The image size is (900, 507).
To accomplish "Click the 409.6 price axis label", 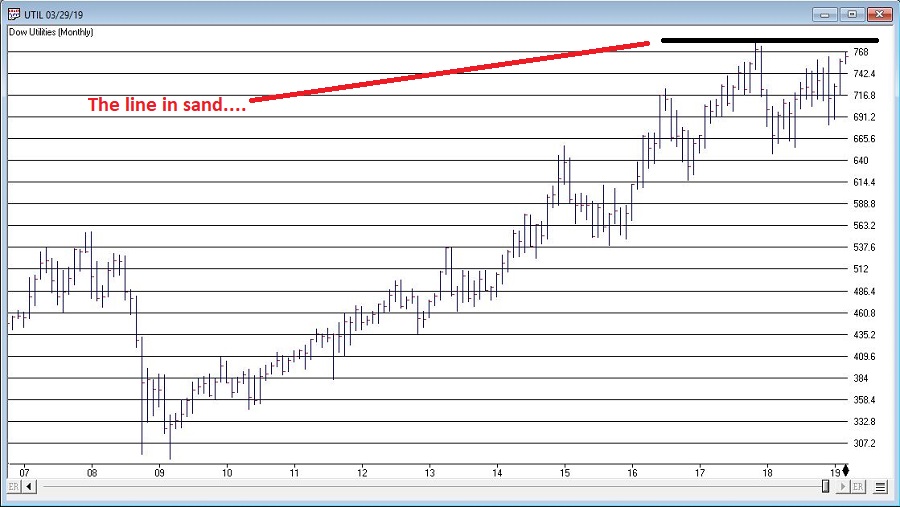I will 864,357.
